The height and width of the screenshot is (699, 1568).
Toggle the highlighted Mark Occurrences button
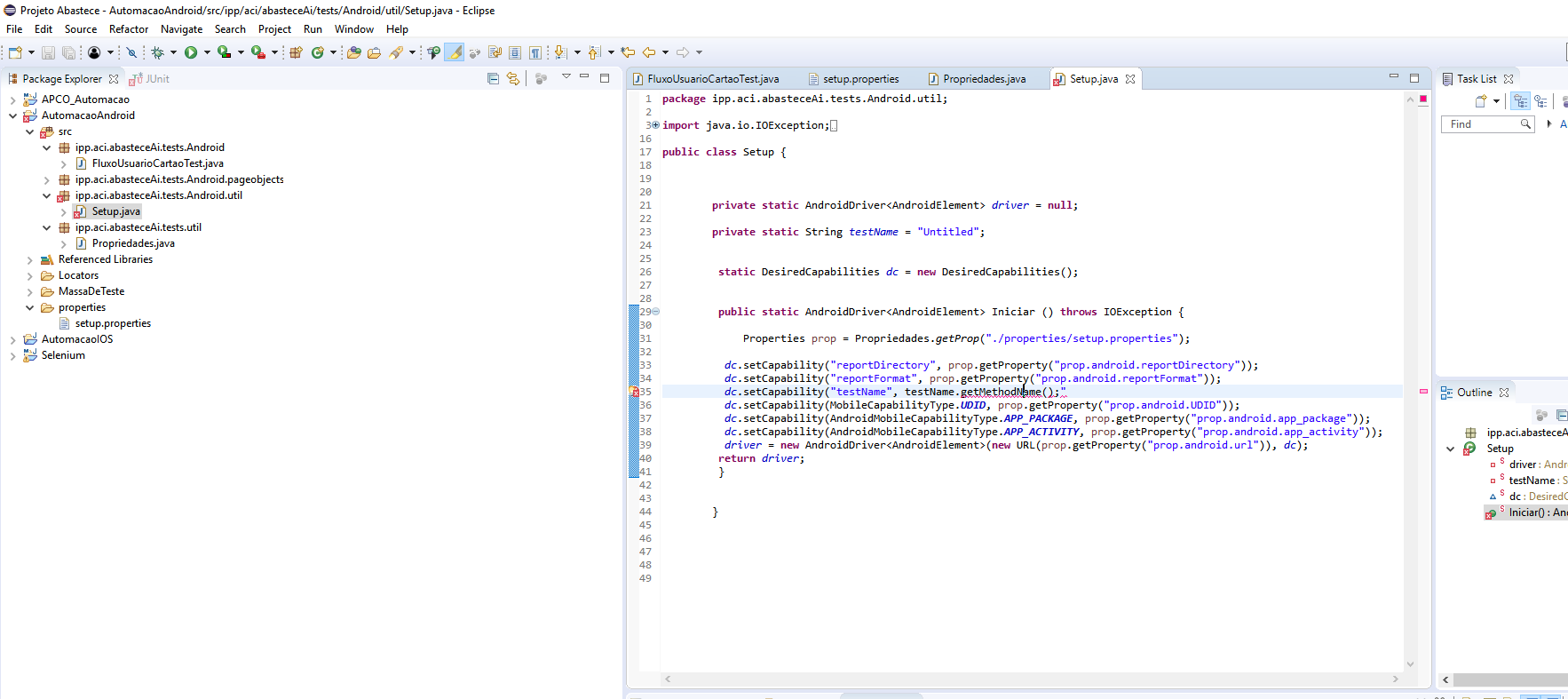(x=454, y=52)
